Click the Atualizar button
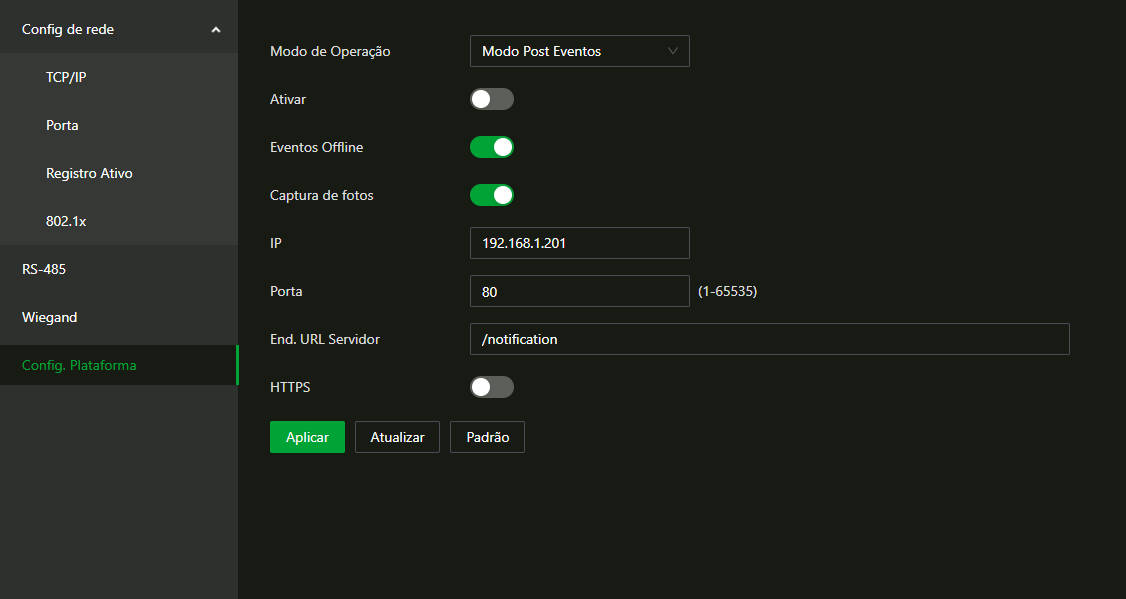 pyautogui.click(x=397, y=437)
